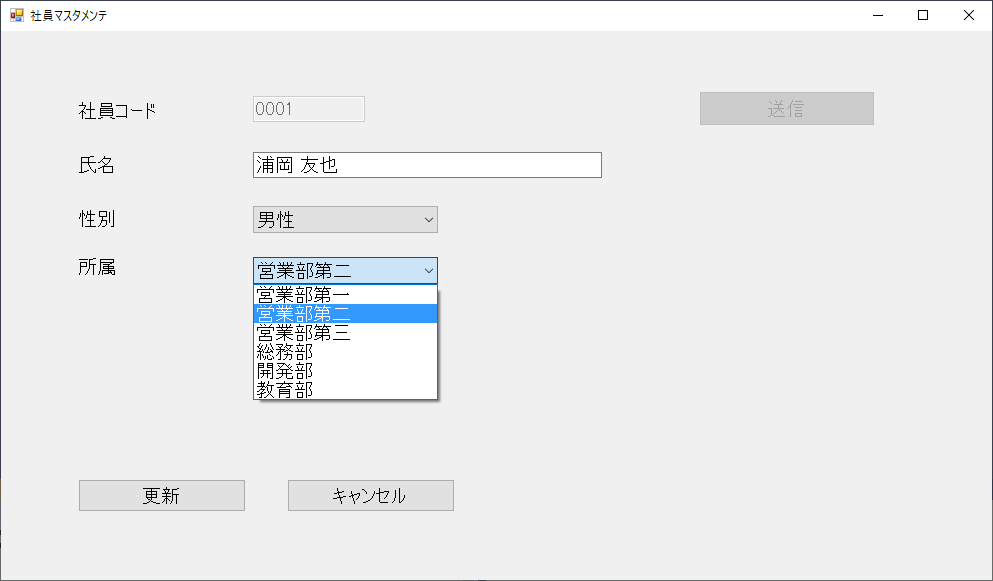Collapse the open 所属 dropdown arrow
This screenshot has width=993, height=581.
[x=428, y=270]
